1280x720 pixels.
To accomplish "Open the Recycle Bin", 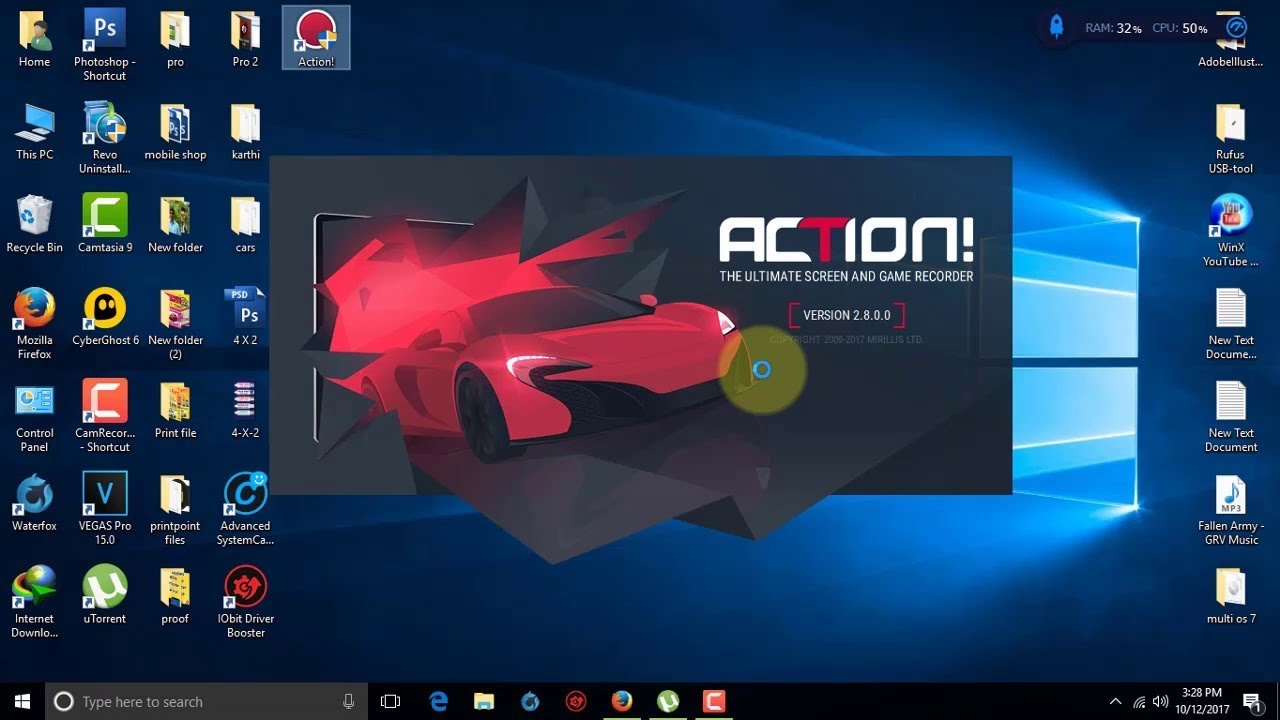I will [x=34, y=224].
